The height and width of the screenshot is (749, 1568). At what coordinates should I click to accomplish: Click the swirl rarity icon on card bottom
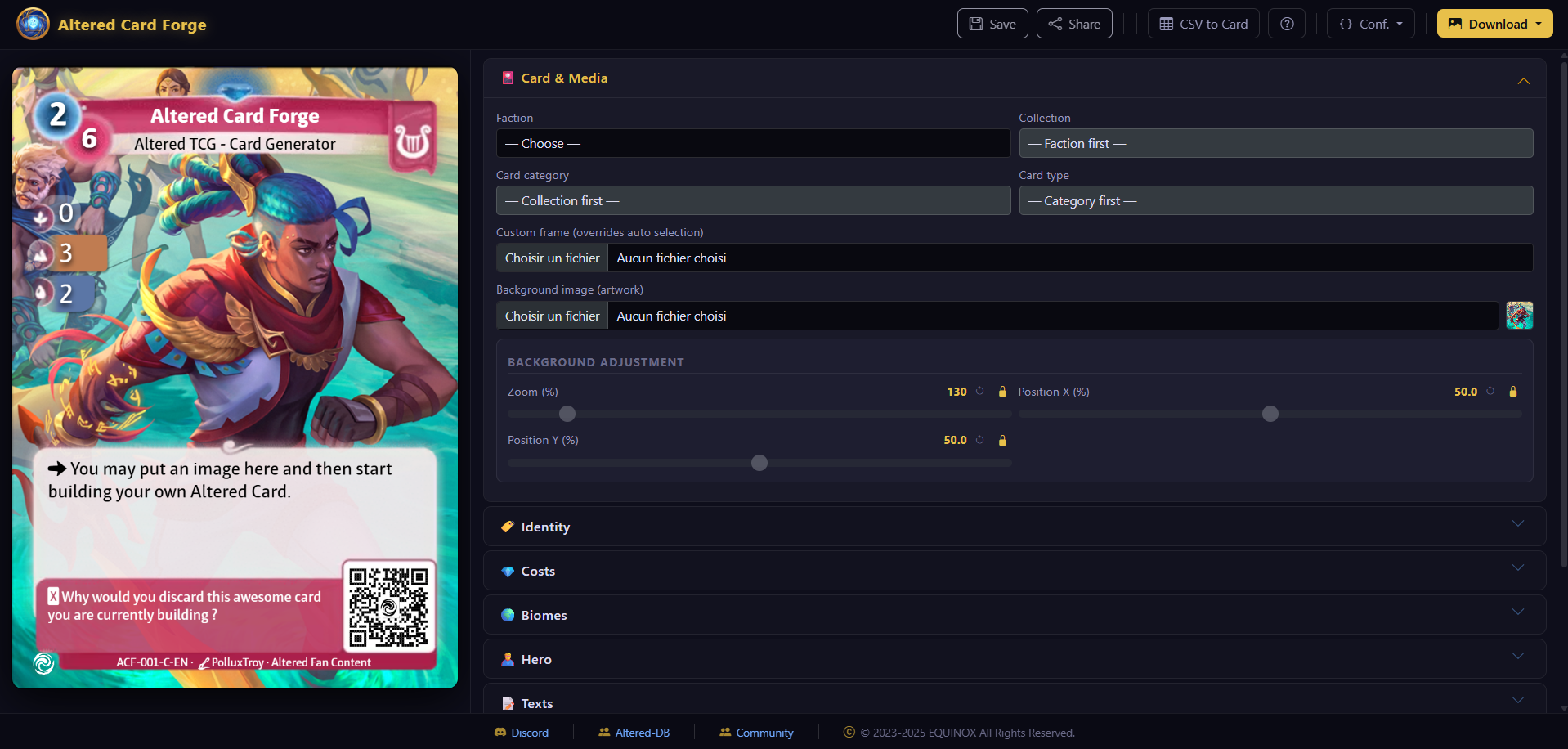pyautogui.click(x=44, y=663)
